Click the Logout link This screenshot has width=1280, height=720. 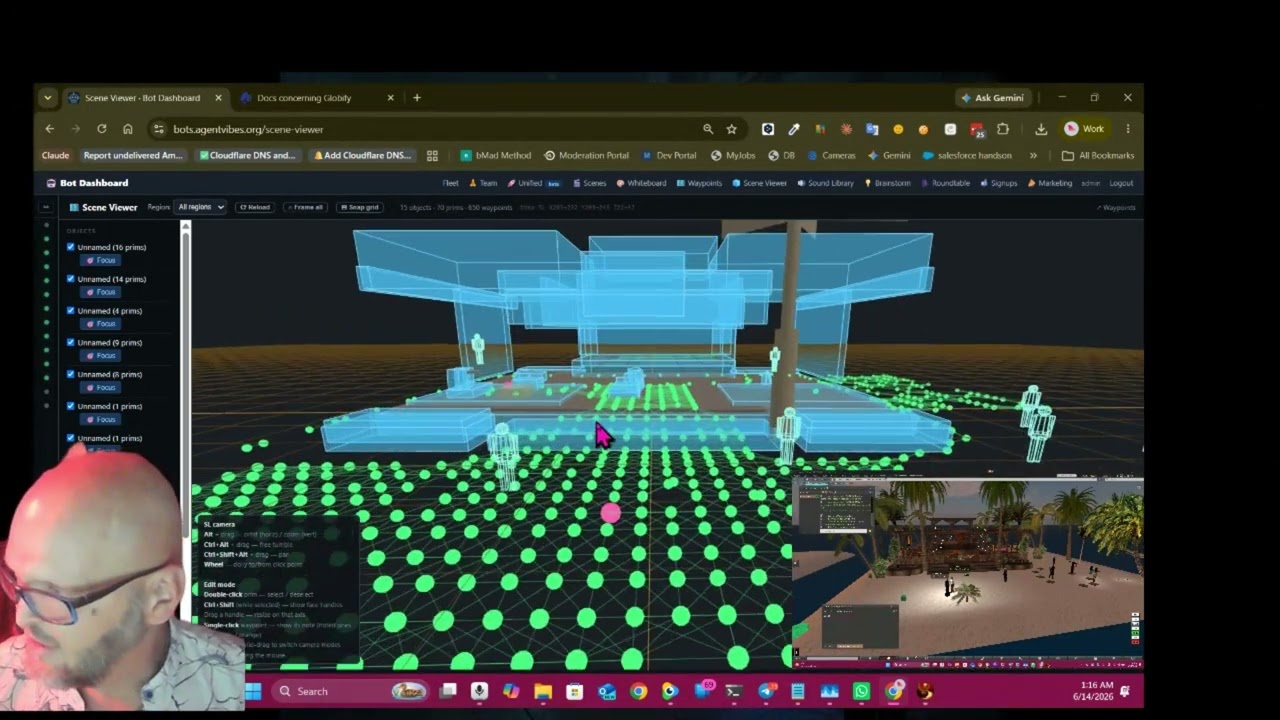[1121, 183]
